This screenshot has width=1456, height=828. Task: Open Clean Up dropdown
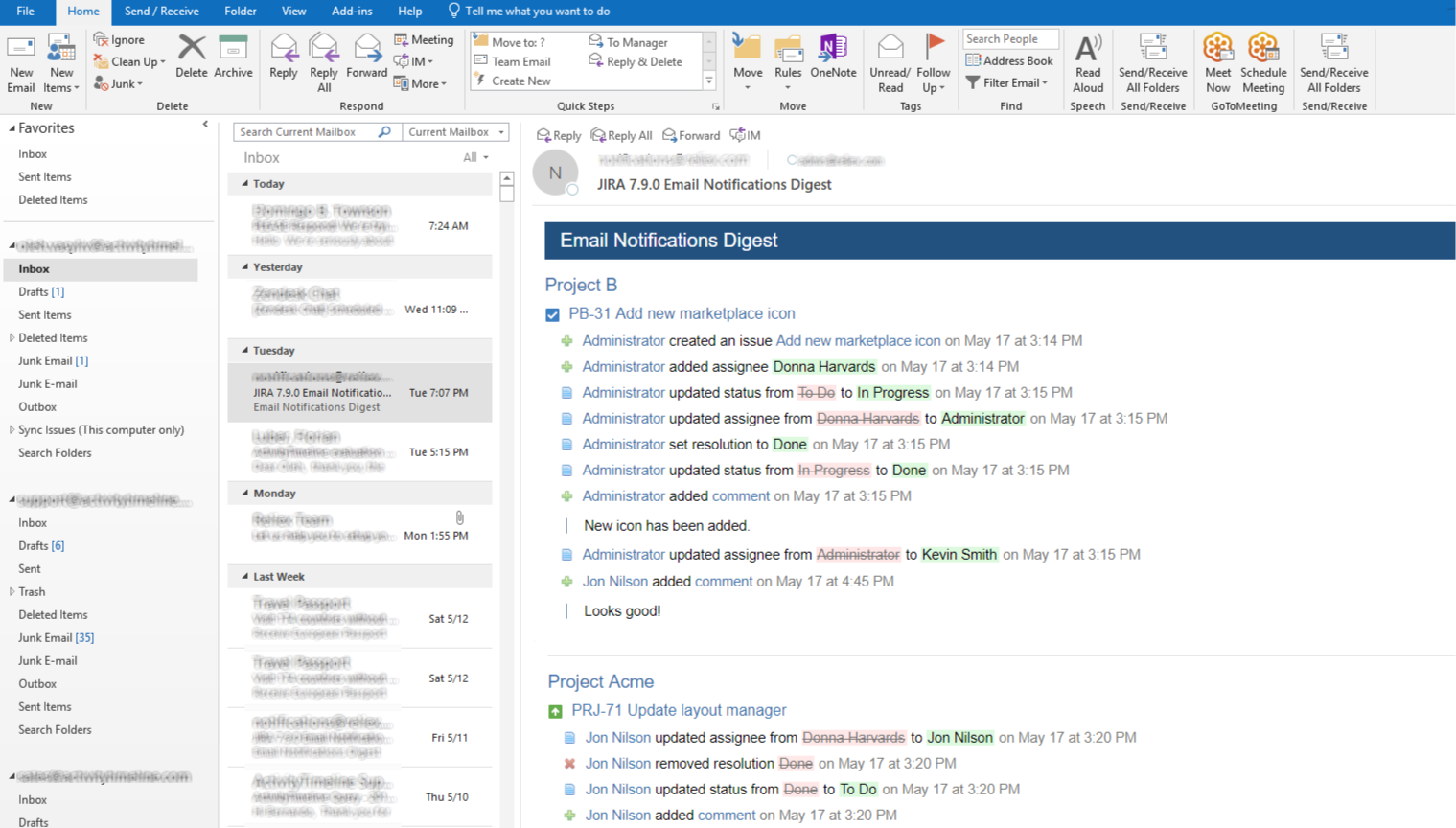point(129,61)
